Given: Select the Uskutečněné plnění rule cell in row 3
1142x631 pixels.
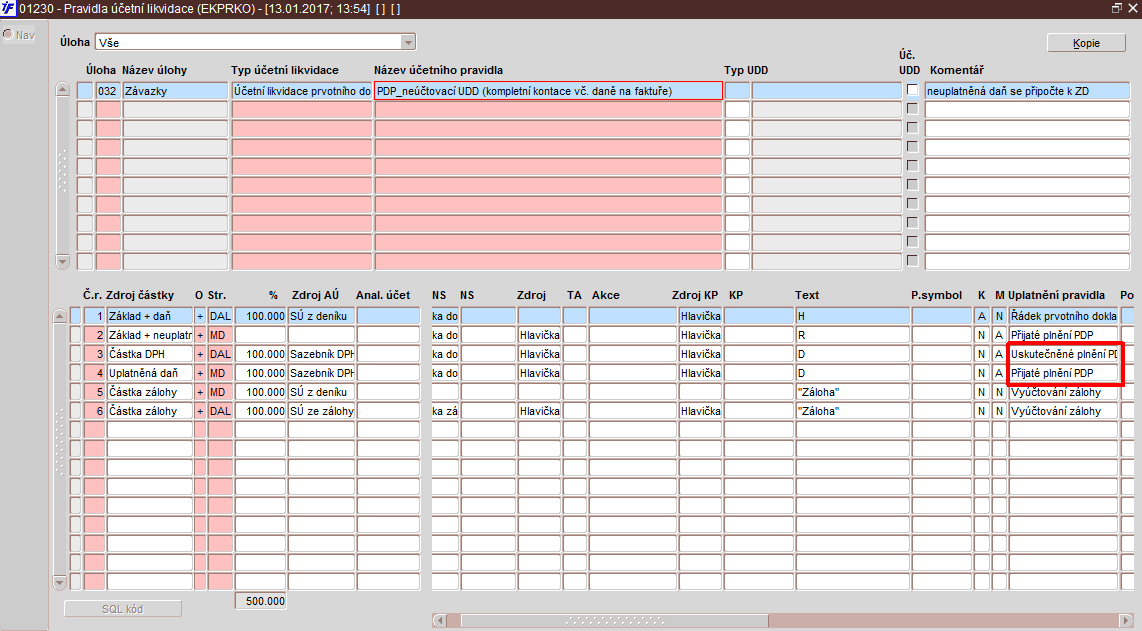Looking at the screenshot, I should 1063,354.
